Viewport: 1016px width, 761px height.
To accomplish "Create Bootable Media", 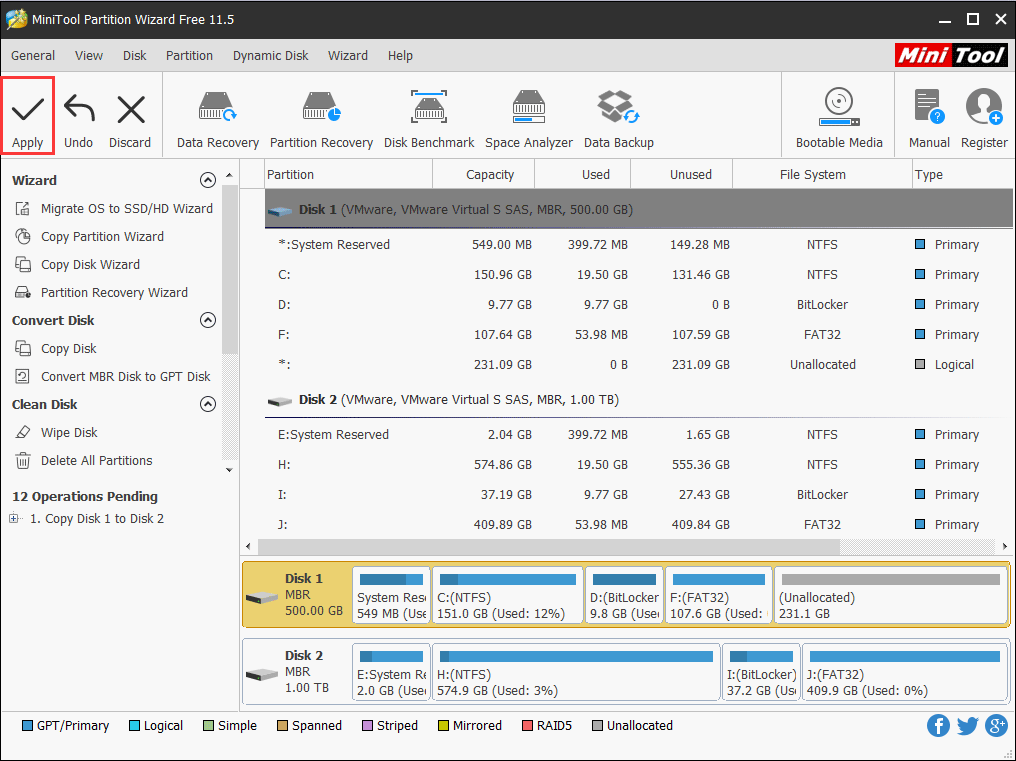I will (x=839, y=119).
